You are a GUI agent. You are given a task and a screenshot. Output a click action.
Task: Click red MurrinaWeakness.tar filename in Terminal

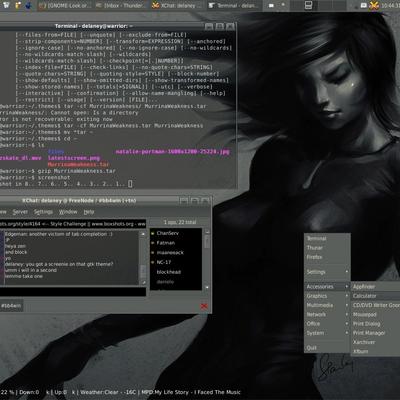pyautogui.click(x=78, y=164)
